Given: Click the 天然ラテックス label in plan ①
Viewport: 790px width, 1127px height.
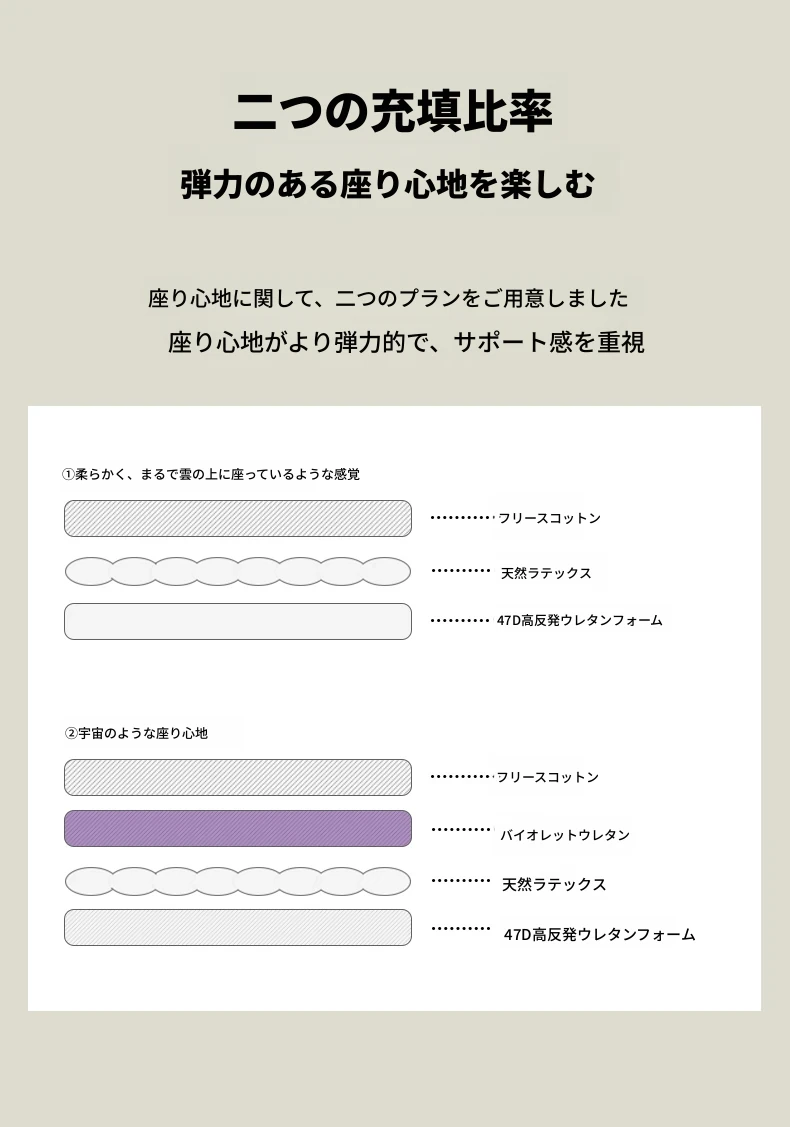Looking at the screenshot, I should coord(546,573).
